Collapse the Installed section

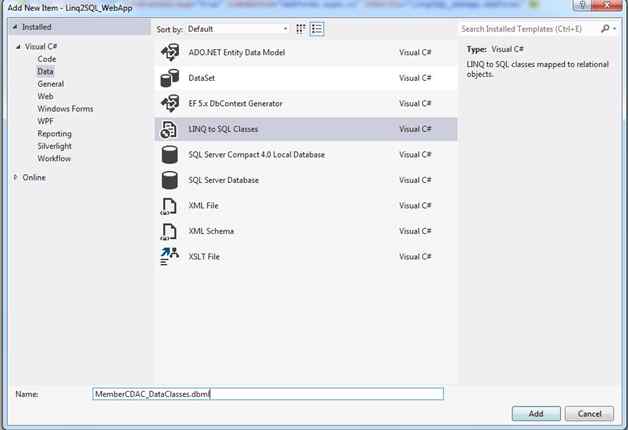[x=15, y=27]
